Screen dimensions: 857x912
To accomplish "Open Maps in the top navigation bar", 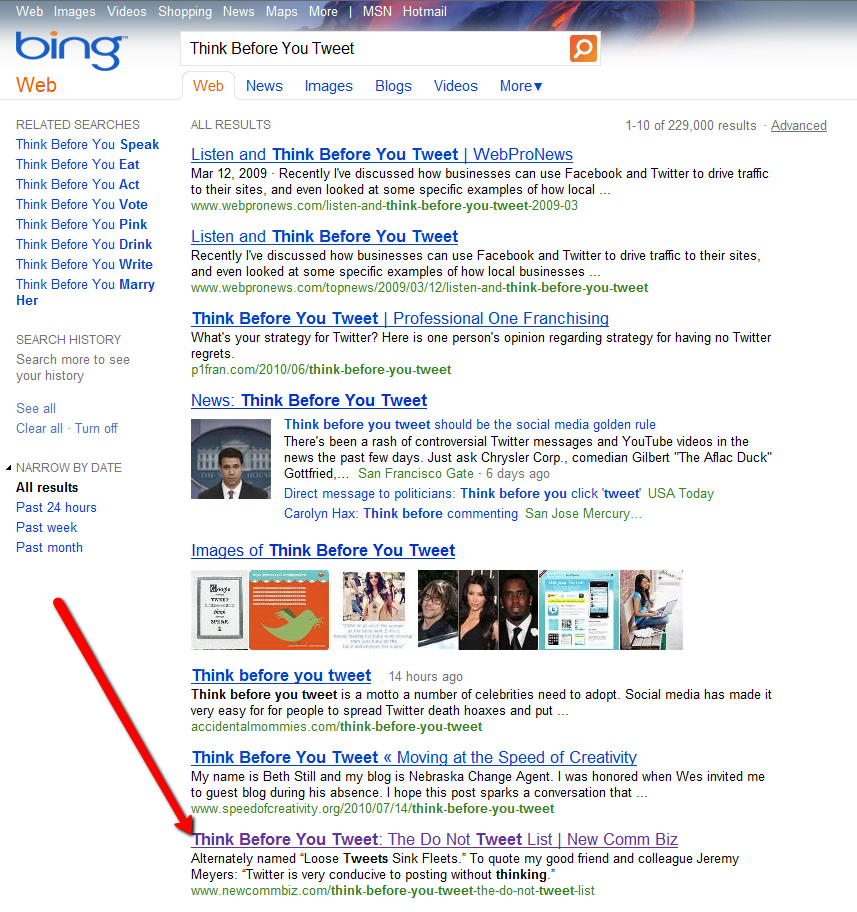I will click(282, 11).
